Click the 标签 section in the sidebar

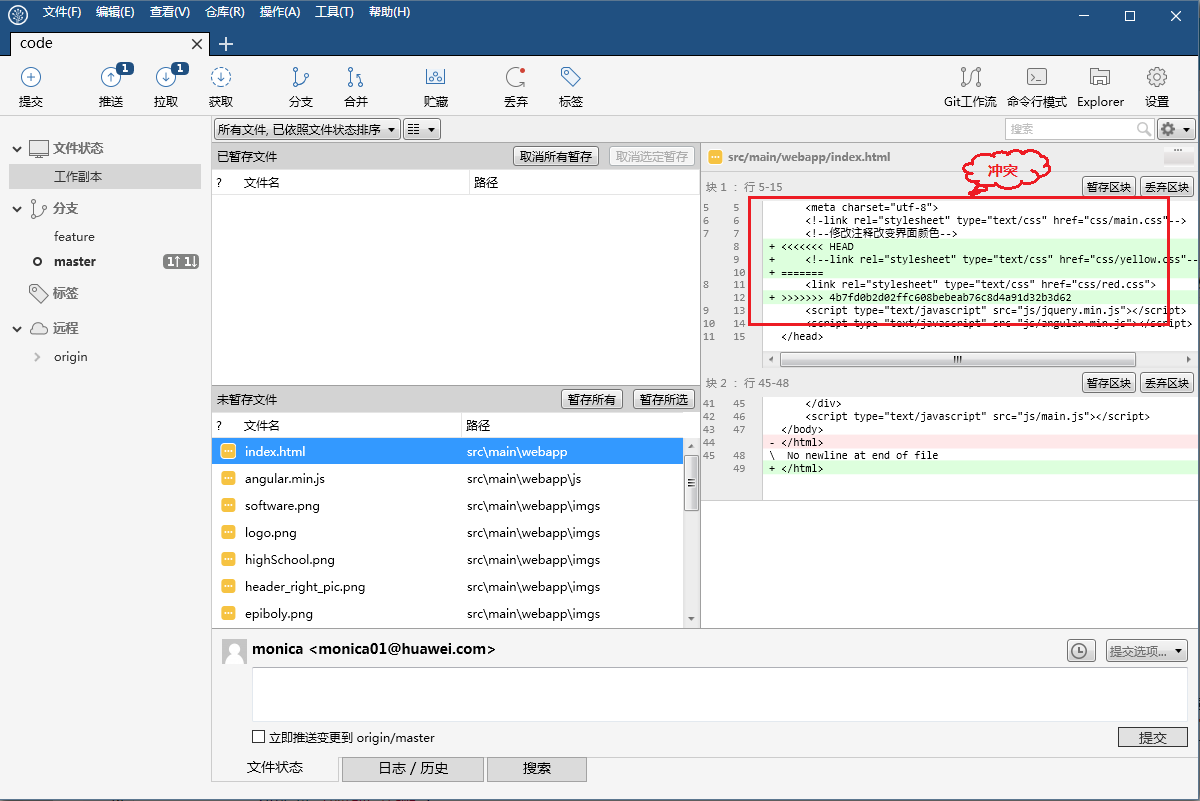tap(66, 294)
